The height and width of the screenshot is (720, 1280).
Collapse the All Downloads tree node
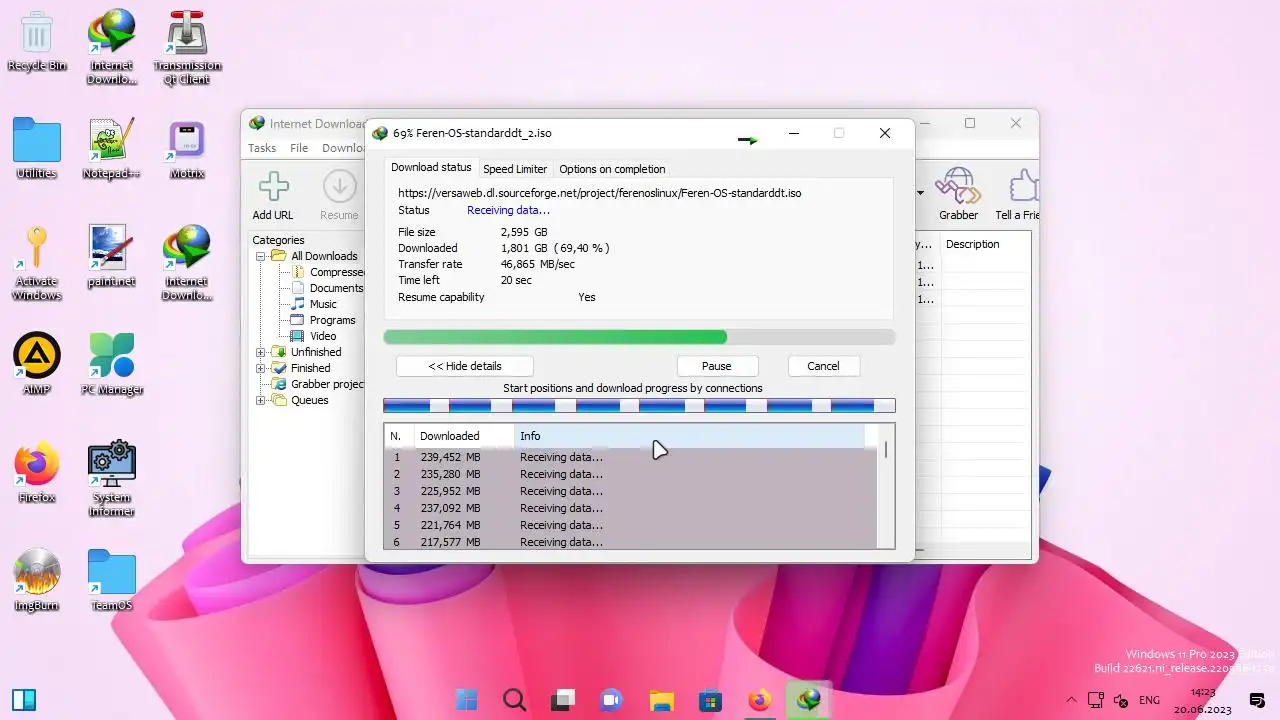[260, 256]
